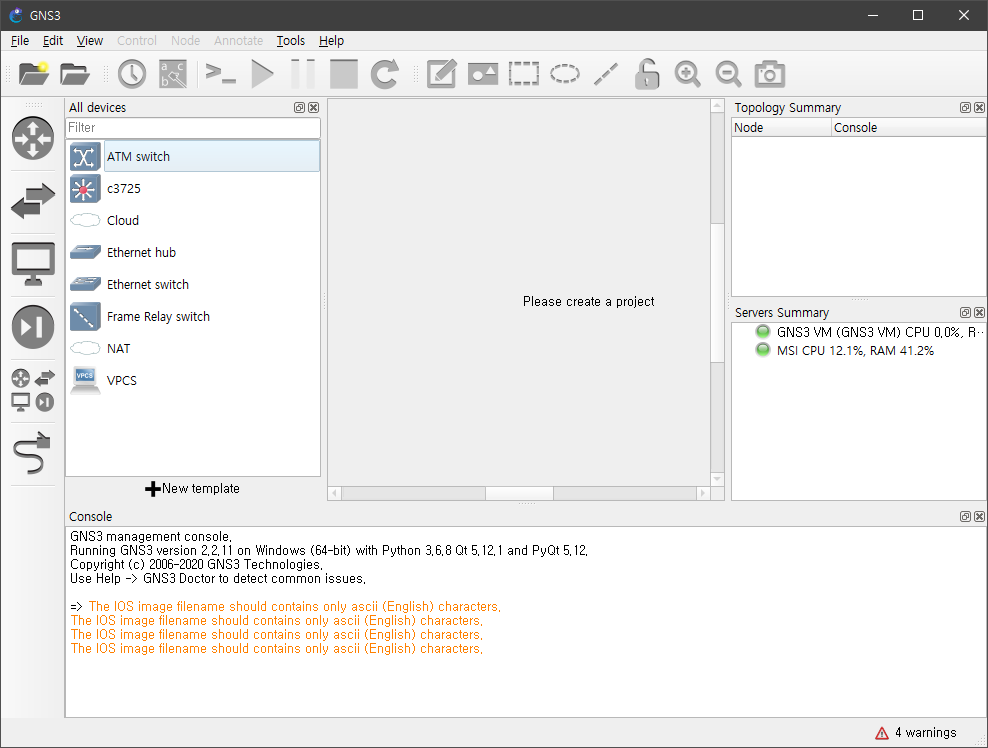Click the Zoom out magnifier icon
This screenshot has width=988, height=748.
point(728,74)
